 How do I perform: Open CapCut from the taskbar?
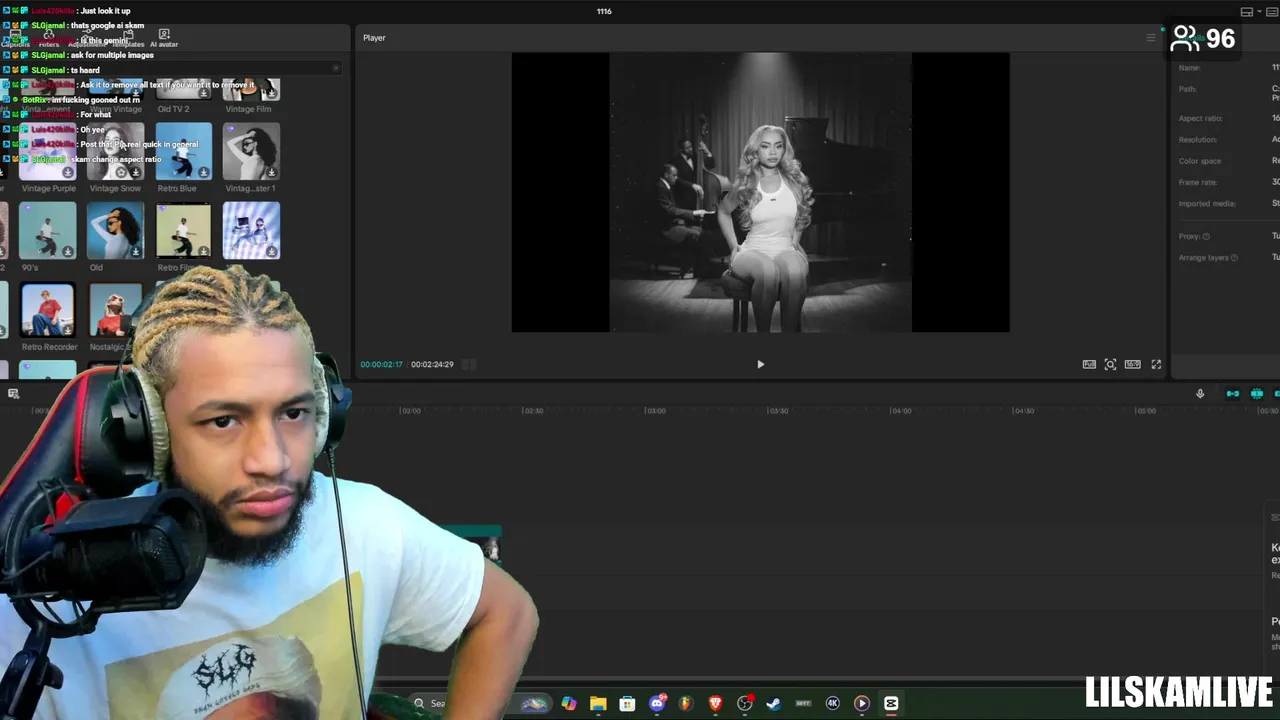point(891,704)
